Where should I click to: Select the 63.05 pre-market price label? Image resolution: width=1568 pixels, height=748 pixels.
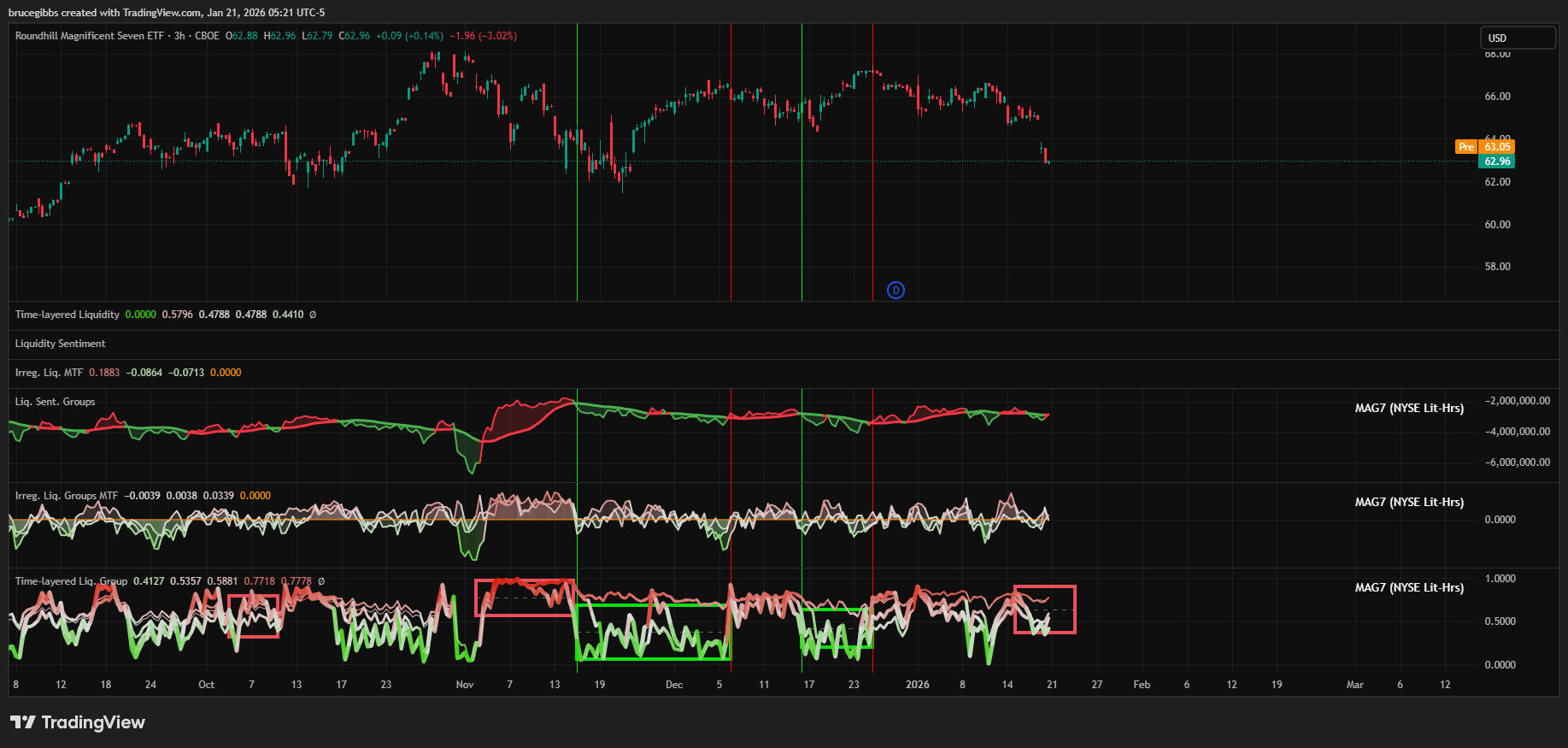(1497, 147)
